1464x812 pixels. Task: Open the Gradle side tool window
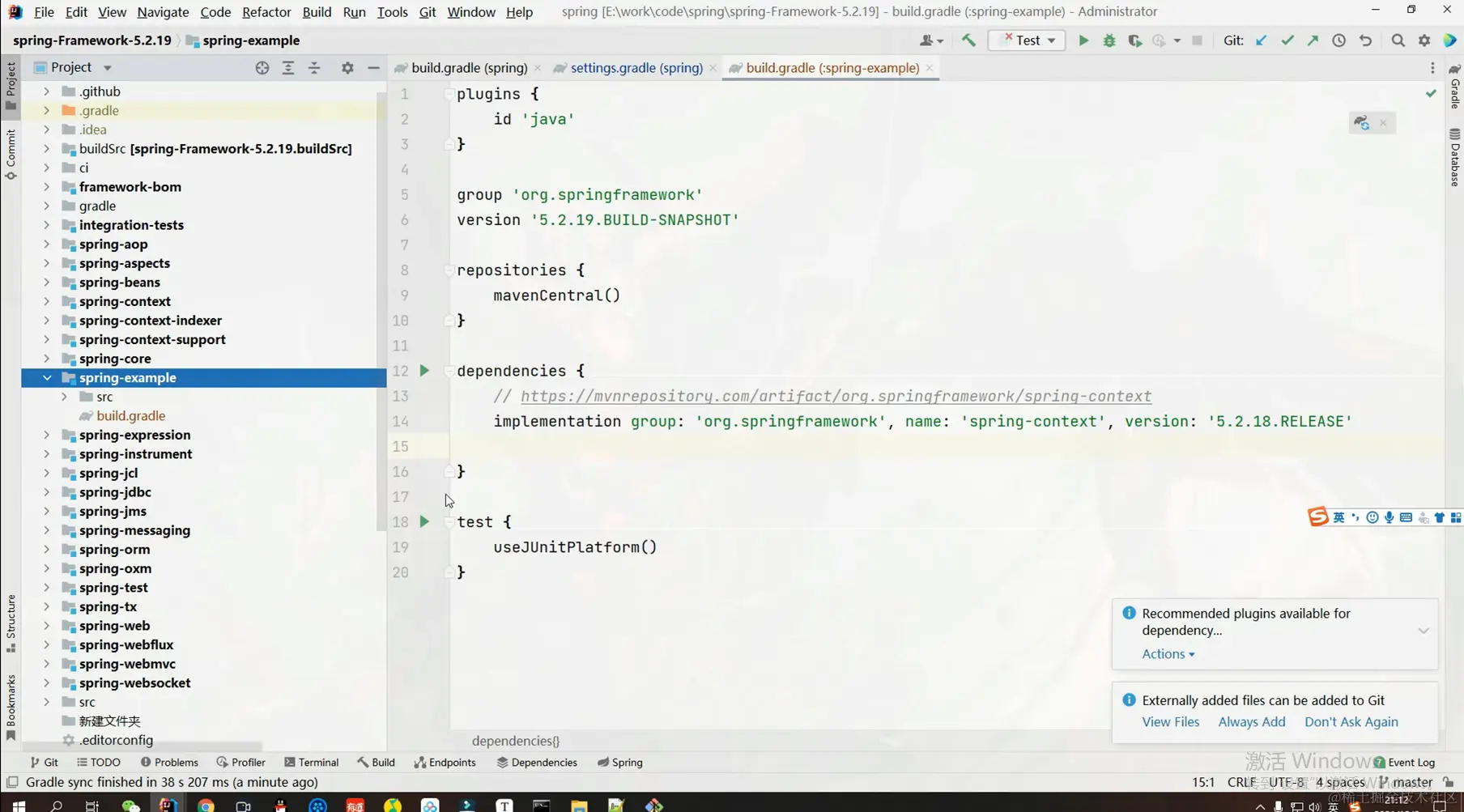pyautogui.click(x=1455, y=87)
